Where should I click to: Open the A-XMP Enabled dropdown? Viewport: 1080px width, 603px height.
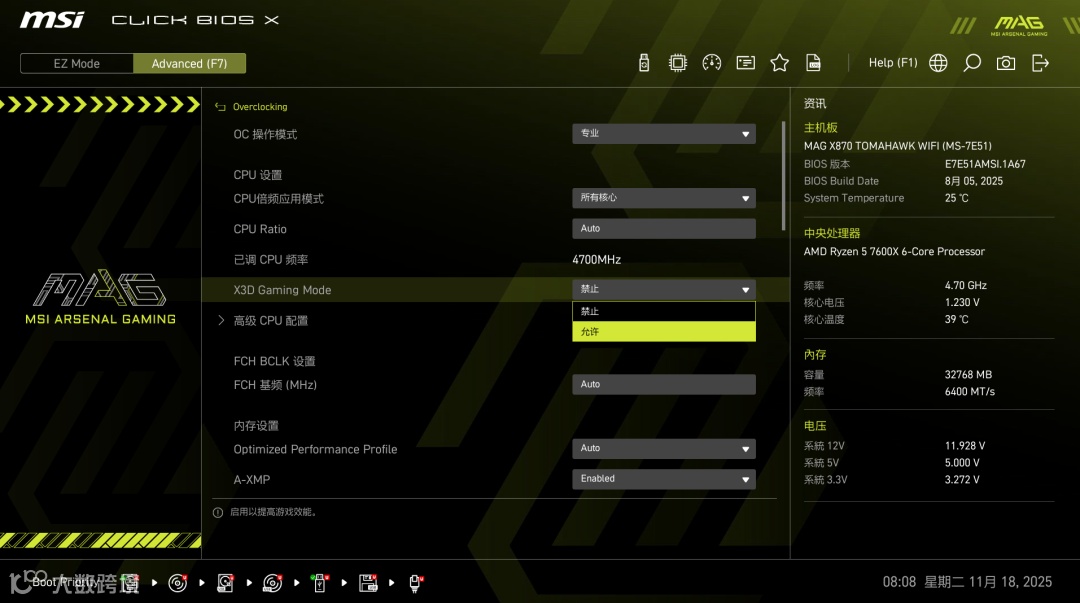tap(664, 479)
